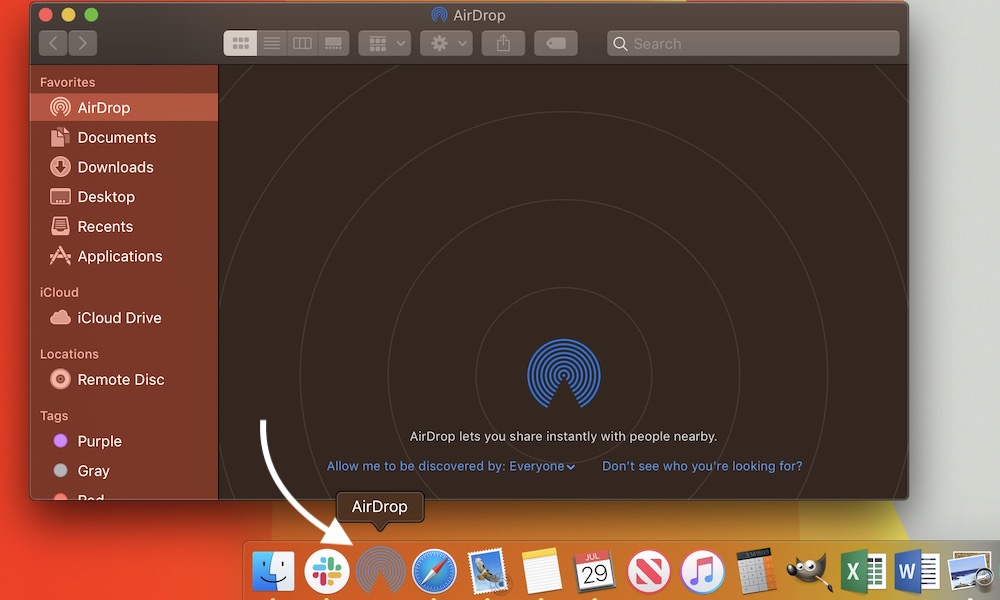The height and width of the screenshot is (600, 1000).
Task: Open the action gear dropdown
Action: point(445,43)
